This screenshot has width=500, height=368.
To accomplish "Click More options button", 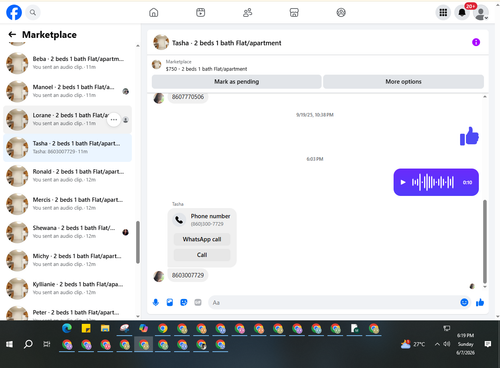I will pos(403,82).
